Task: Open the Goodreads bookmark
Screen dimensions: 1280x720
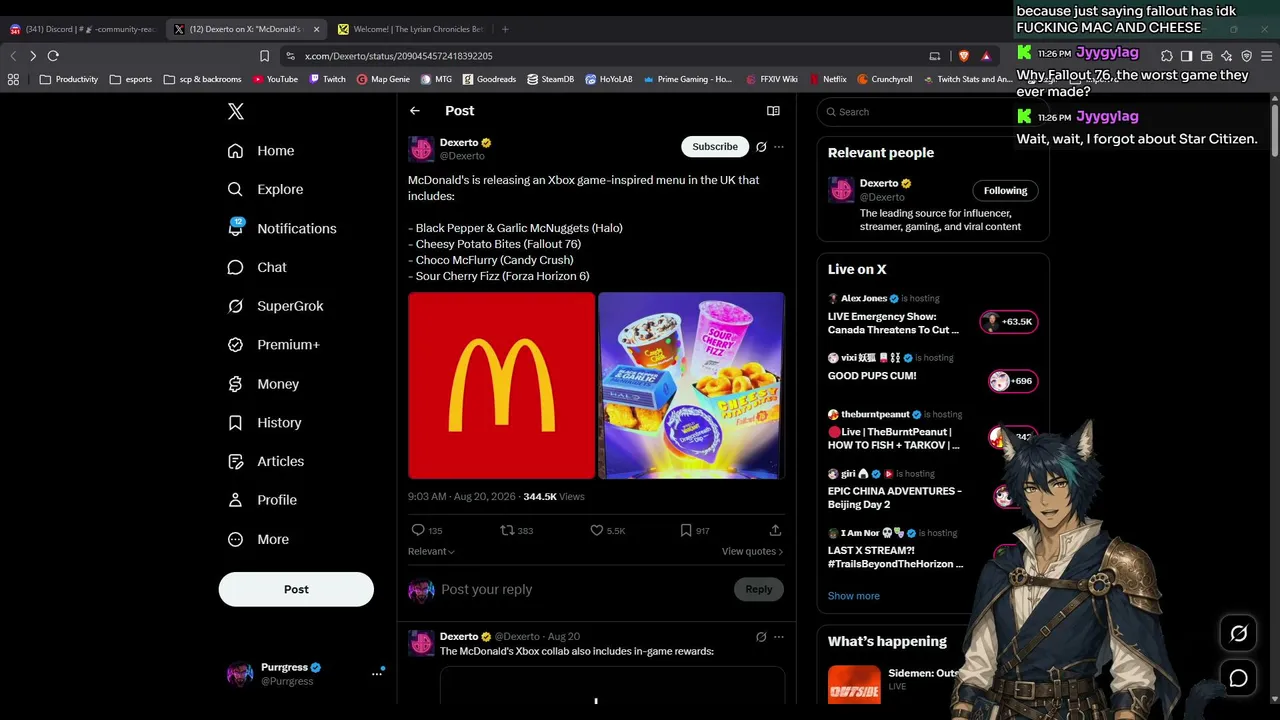Action: tap(489, 79)
